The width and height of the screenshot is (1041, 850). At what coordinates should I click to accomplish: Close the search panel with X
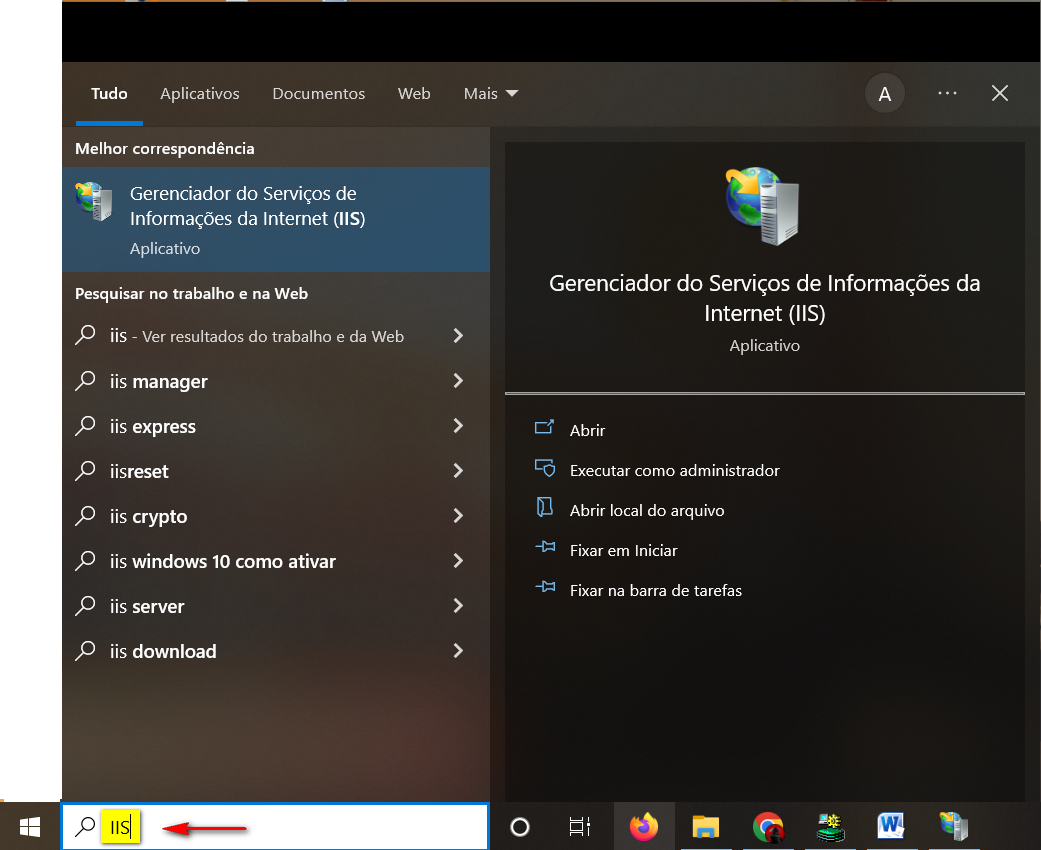(1000, 94)
